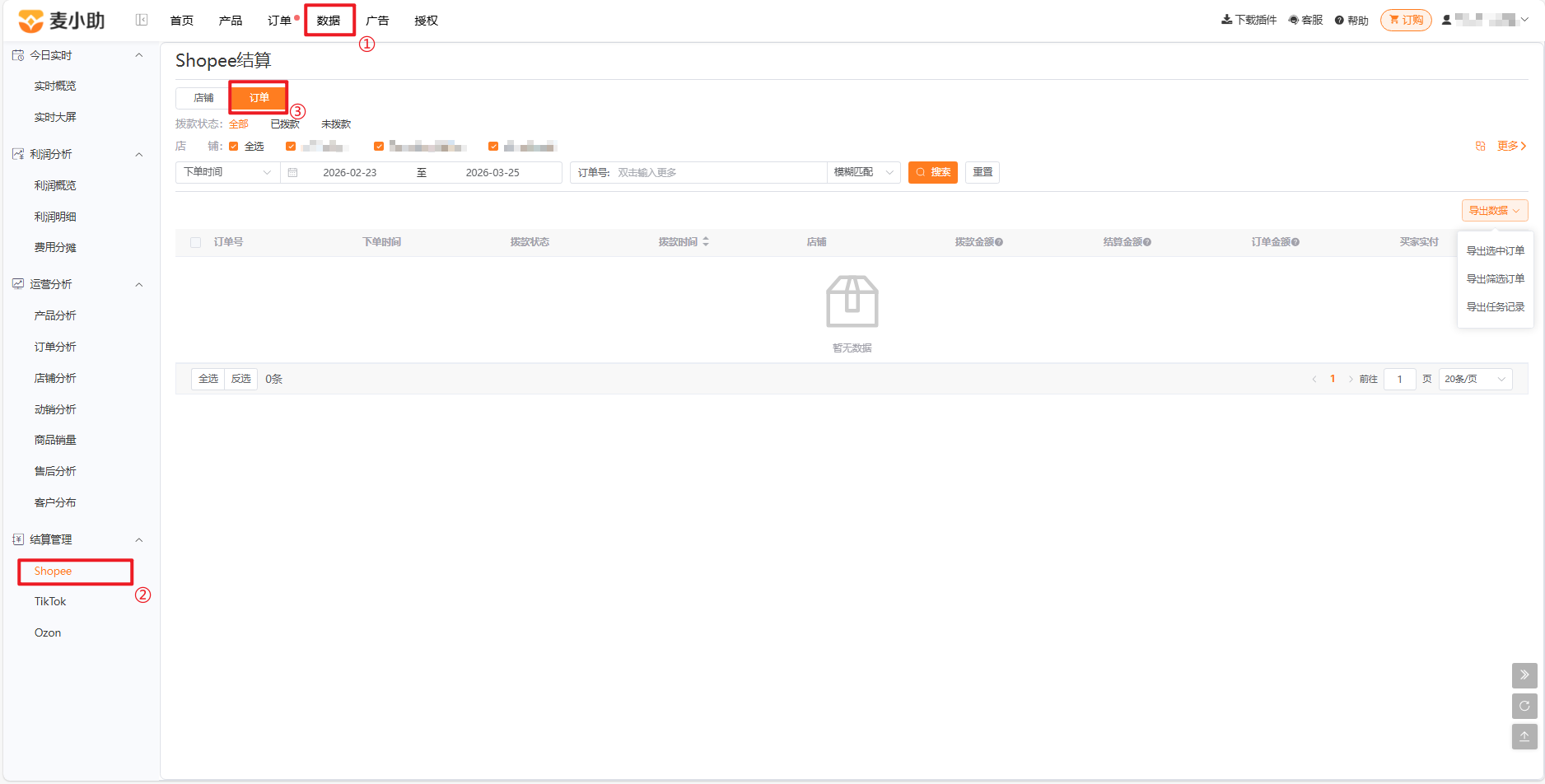This screenshot has width=1545, height=784.
Task: Click the 订单号 search input field
Action: pyautogui.click(x=718, y=172)
